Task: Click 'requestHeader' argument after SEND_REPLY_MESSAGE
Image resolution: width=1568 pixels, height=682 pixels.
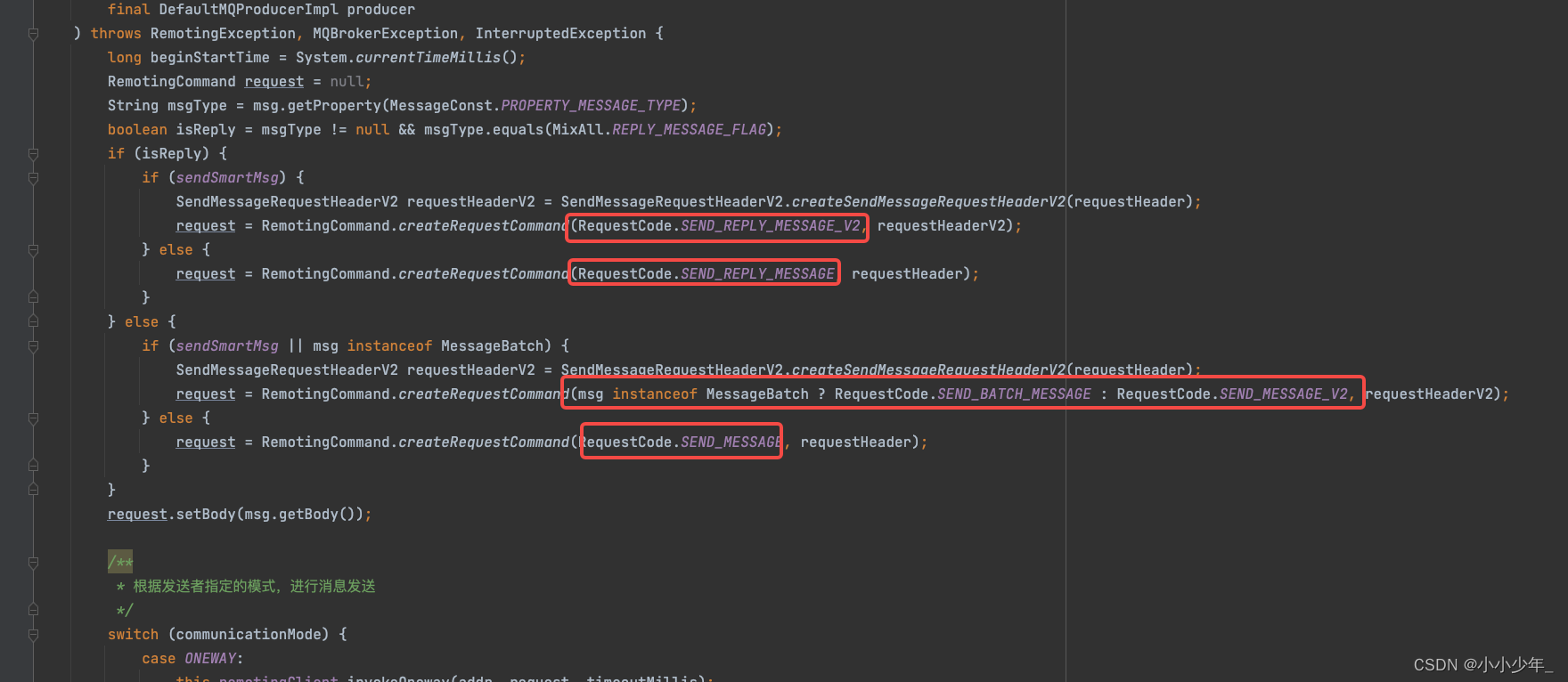Action: pos(907,274)
